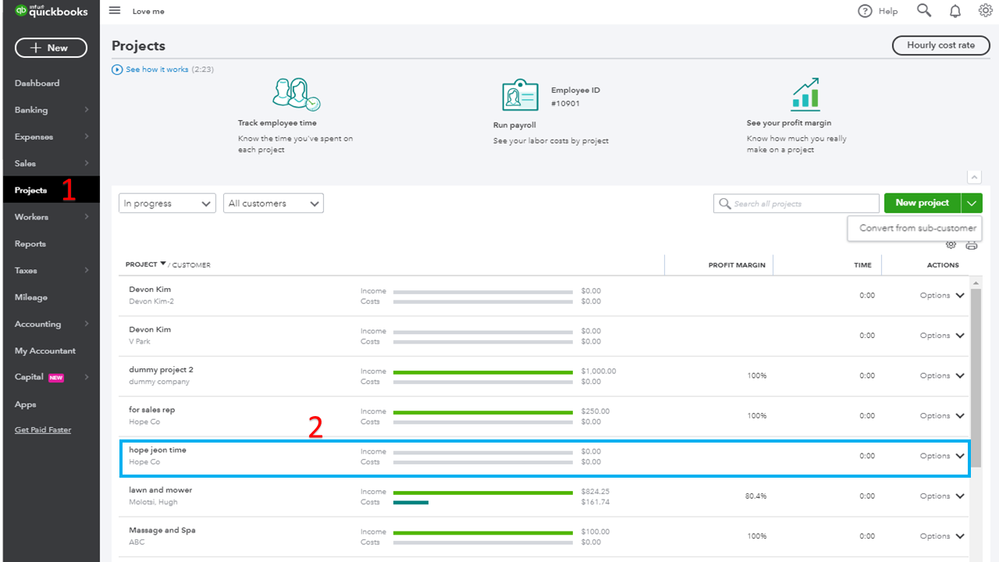Click the Hourly cost rate button
The width and height of the screenshot is (999, 562).
940,46
